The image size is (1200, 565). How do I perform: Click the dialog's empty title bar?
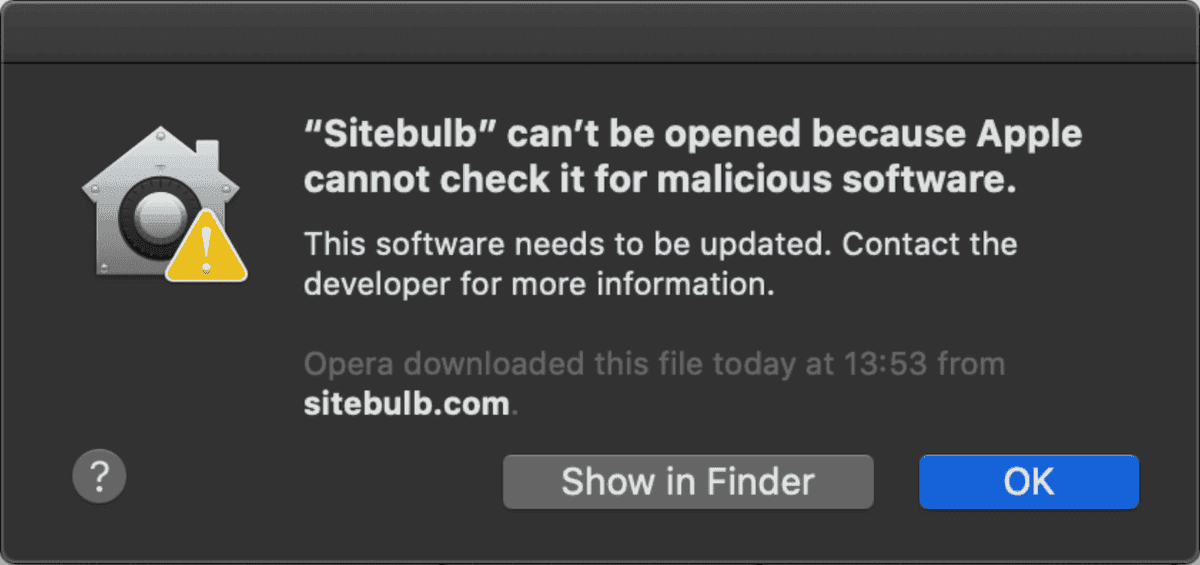coord(600,32)
